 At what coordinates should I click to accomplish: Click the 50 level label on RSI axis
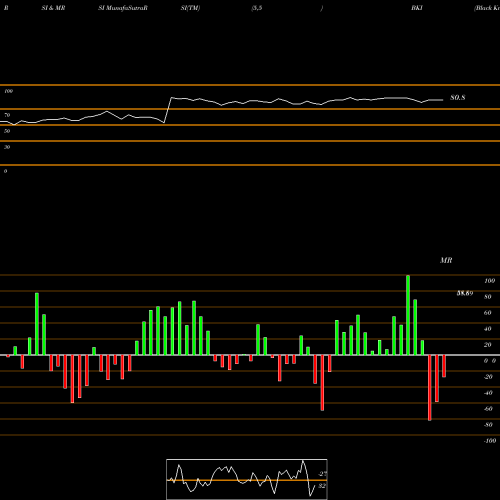[x=7, y=131]
